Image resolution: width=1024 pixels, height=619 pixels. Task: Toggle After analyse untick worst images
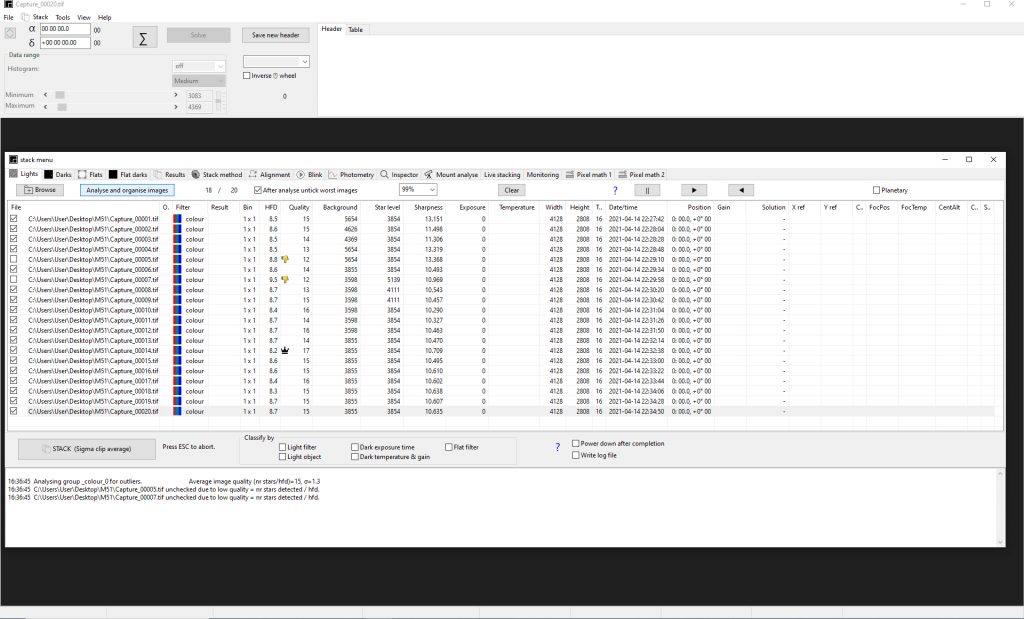(x=260, y=190)
